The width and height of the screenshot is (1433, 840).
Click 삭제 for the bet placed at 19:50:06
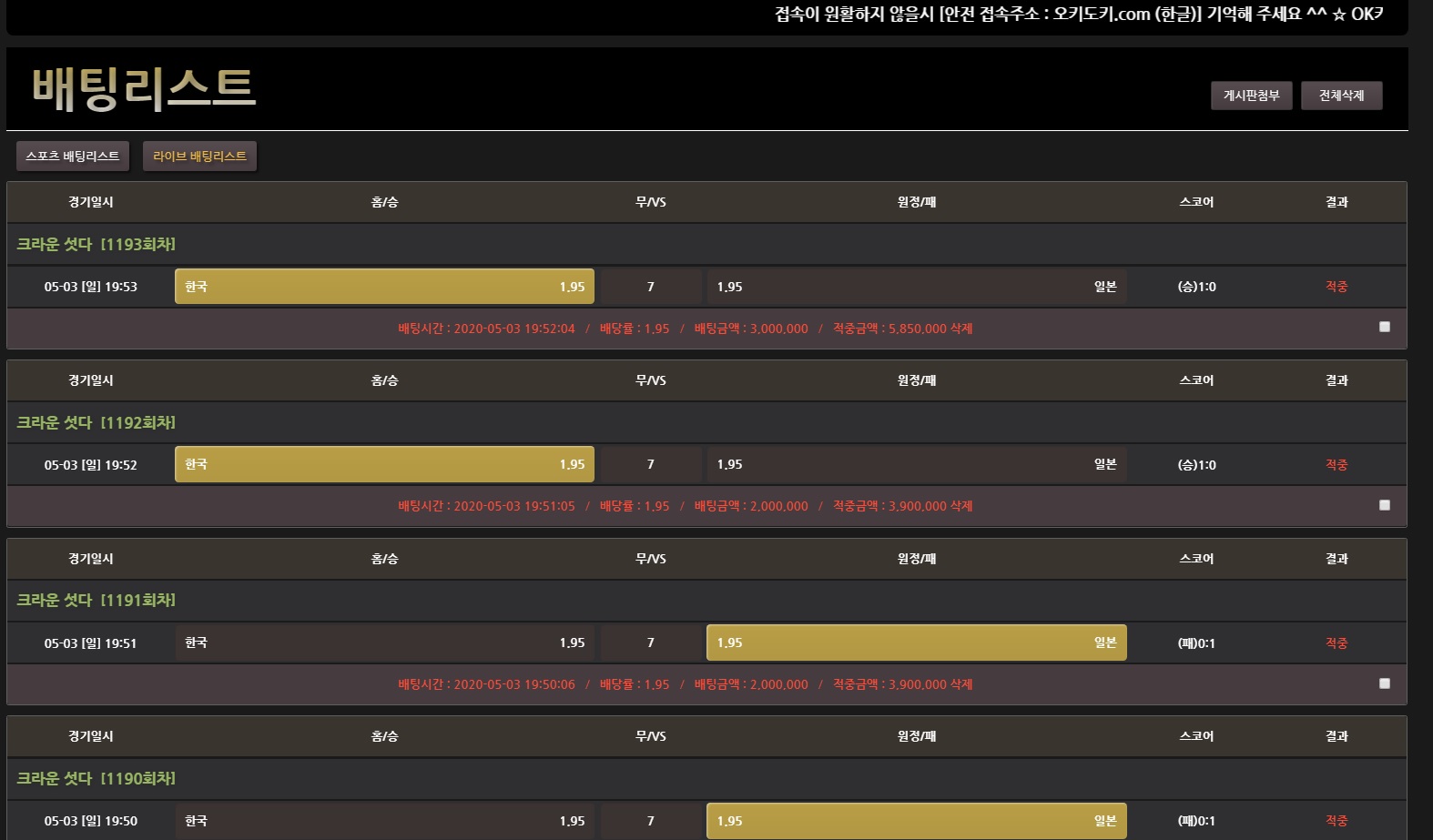[961, 684]
